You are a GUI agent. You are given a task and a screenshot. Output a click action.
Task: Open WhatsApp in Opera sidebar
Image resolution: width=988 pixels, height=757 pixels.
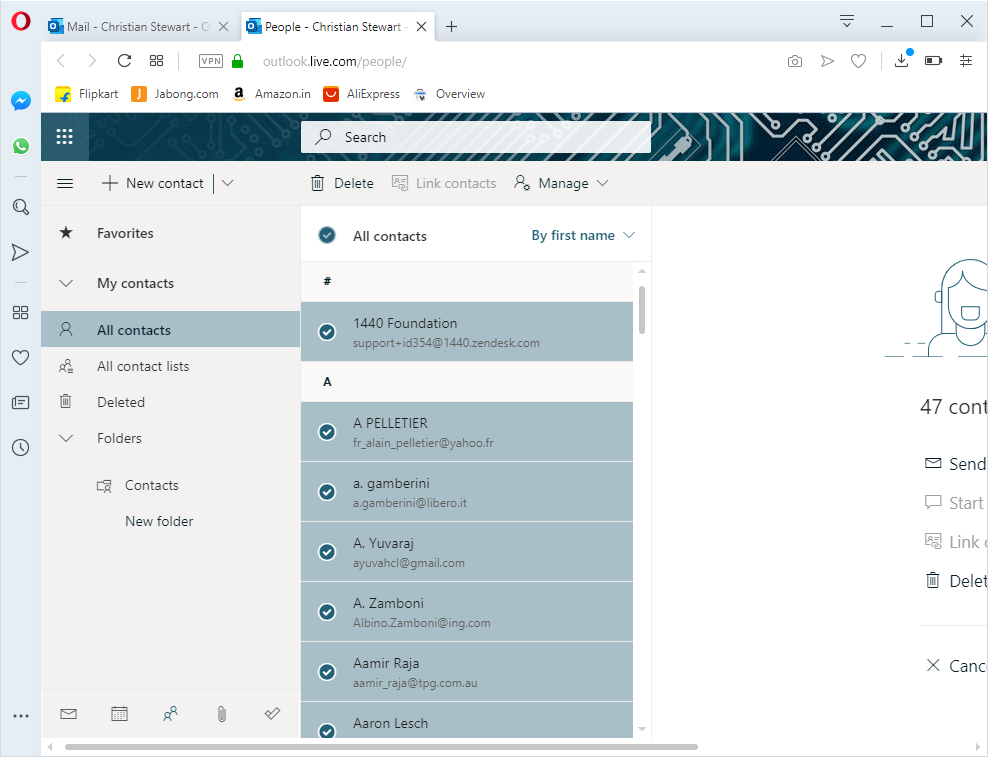pyautogui.click(x=21, y=146)
